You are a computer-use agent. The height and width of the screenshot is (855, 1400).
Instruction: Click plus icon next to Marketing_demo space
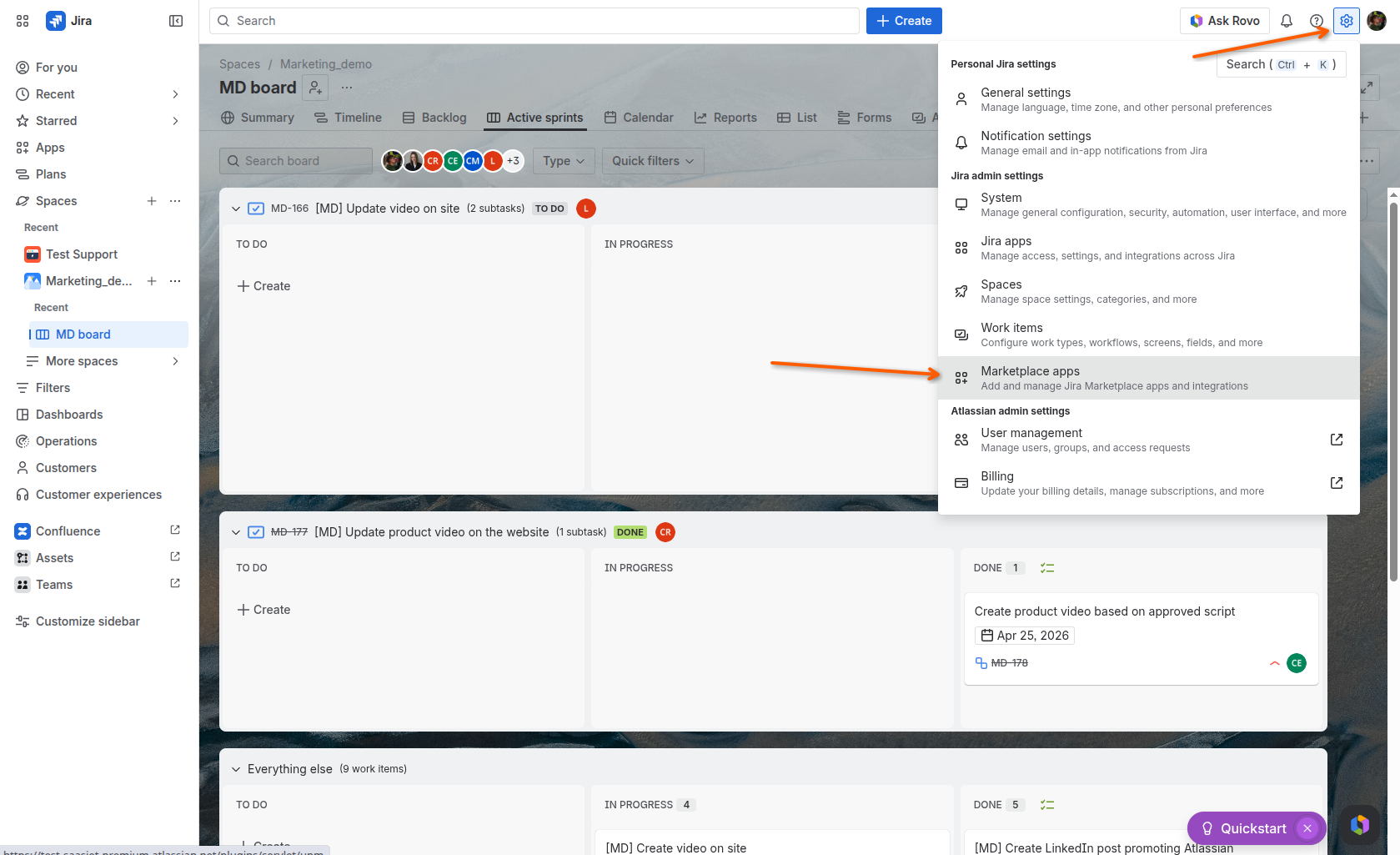click(152, 281)
